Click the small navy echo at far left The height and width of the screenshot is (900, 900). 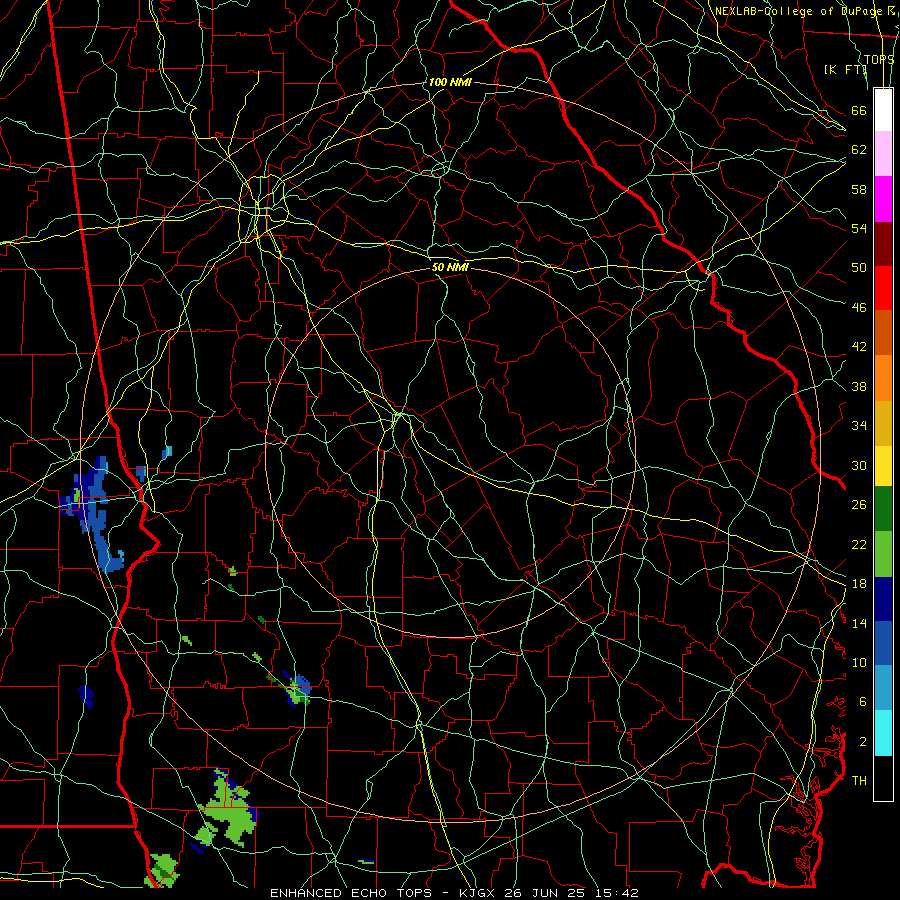pyautogui.click(x=86, y=696)
